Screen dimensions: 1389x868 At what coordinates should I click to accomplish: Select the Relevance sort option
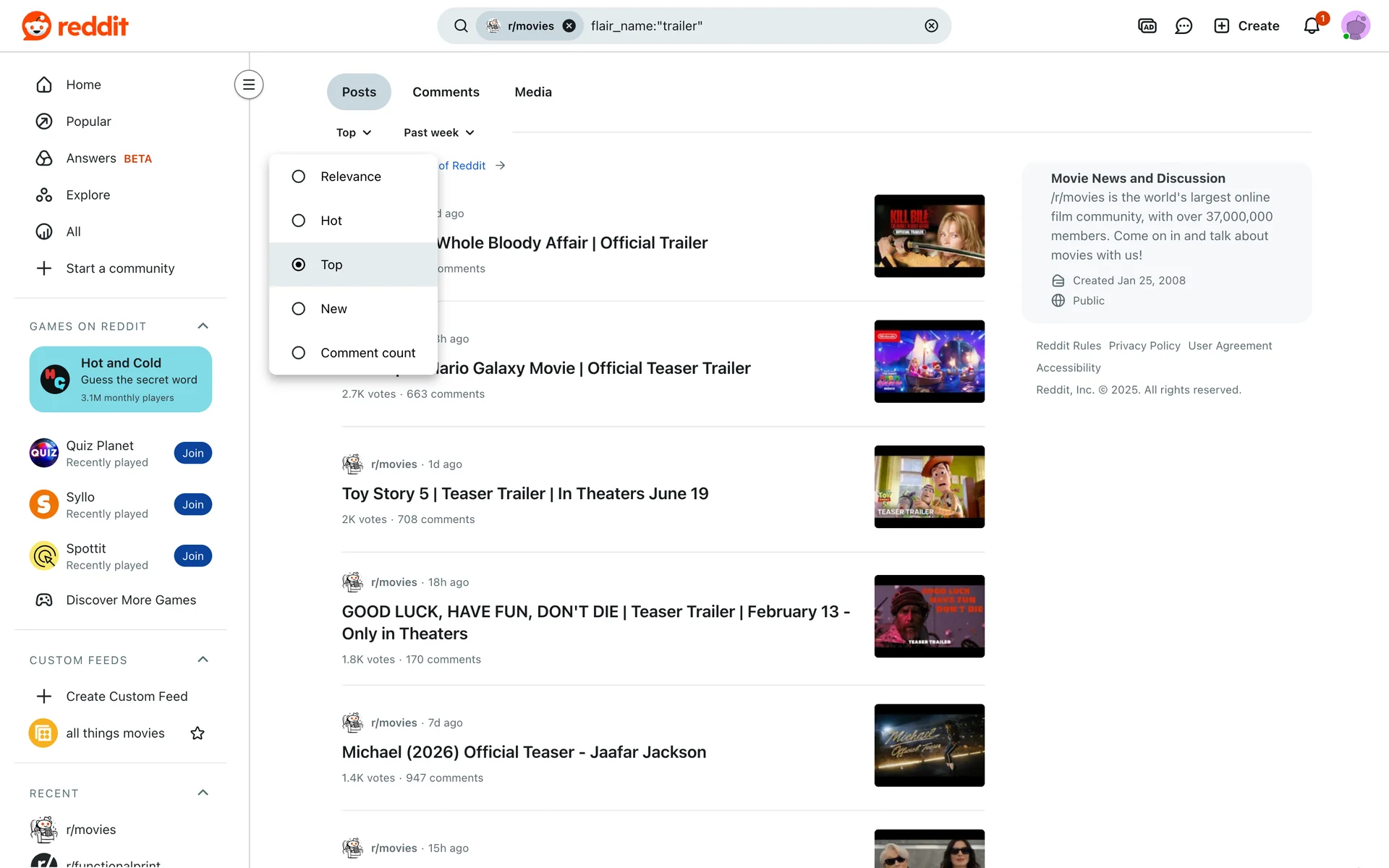pos(351,176)
